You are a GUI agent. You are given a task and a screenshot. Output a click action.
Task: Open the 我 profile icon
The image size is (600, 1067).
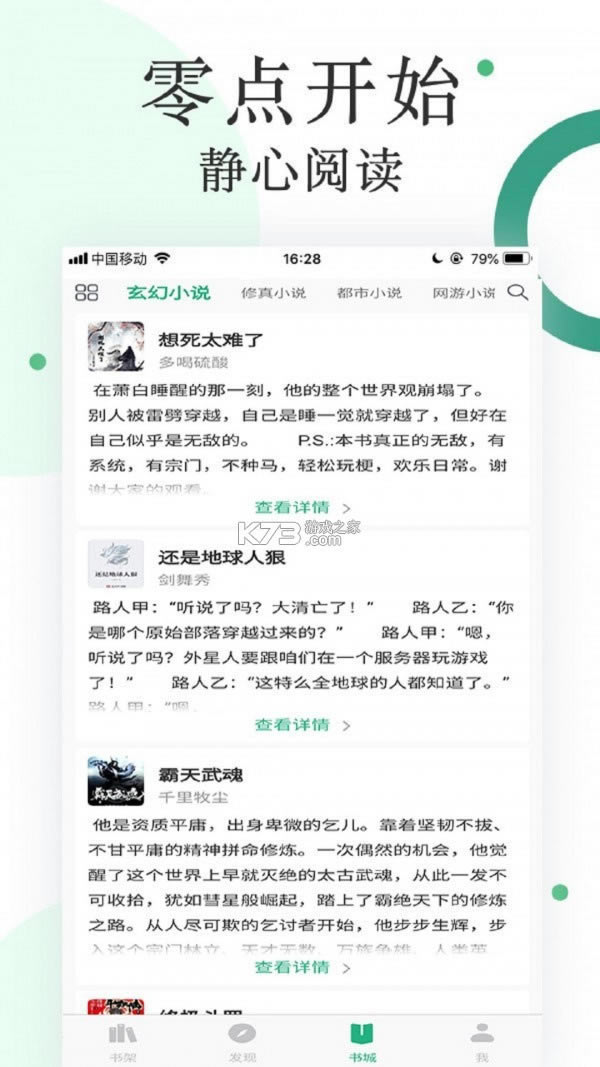pyautogui.click(x=482, y=1033)
